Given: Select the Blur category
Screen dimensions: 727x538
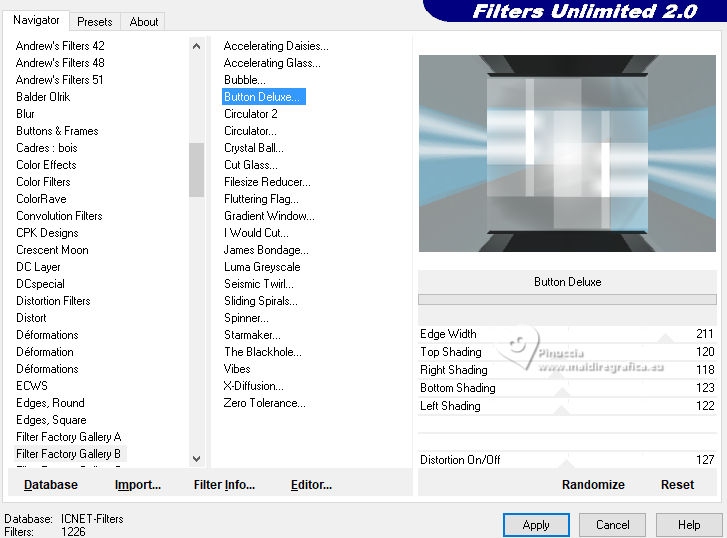Looking at the screenshot, I should 26,114.
